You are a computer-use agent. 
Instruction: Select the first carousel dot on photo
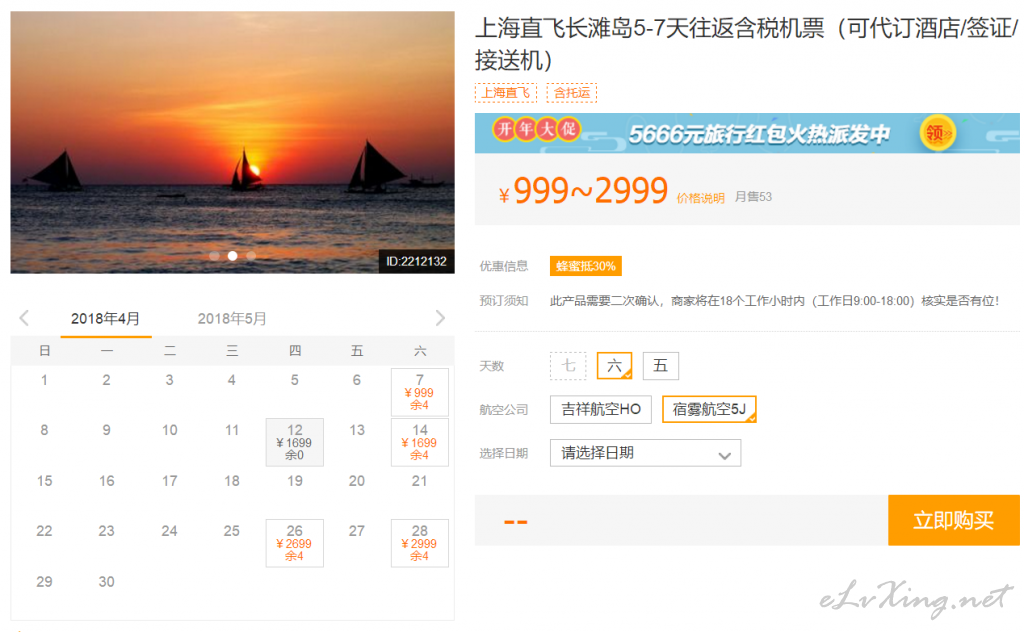point(214,256)
